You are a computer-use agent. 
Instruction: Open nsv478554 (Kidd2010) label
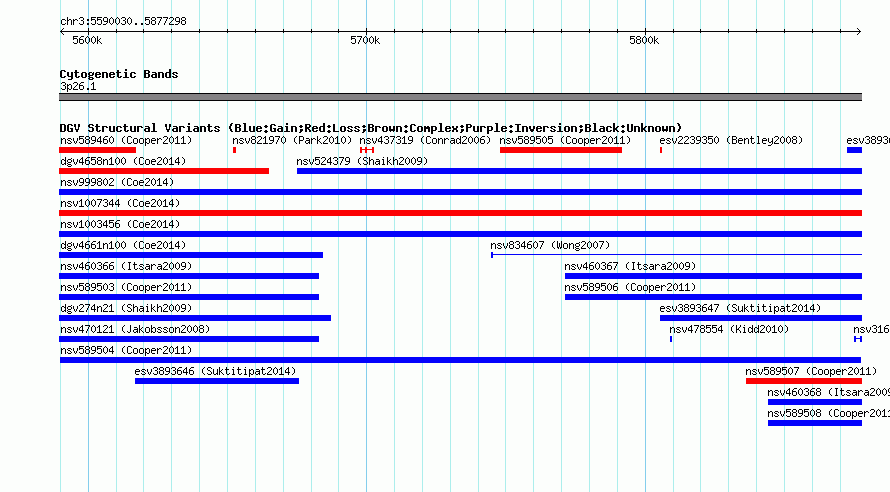click(x=729, y=329)
